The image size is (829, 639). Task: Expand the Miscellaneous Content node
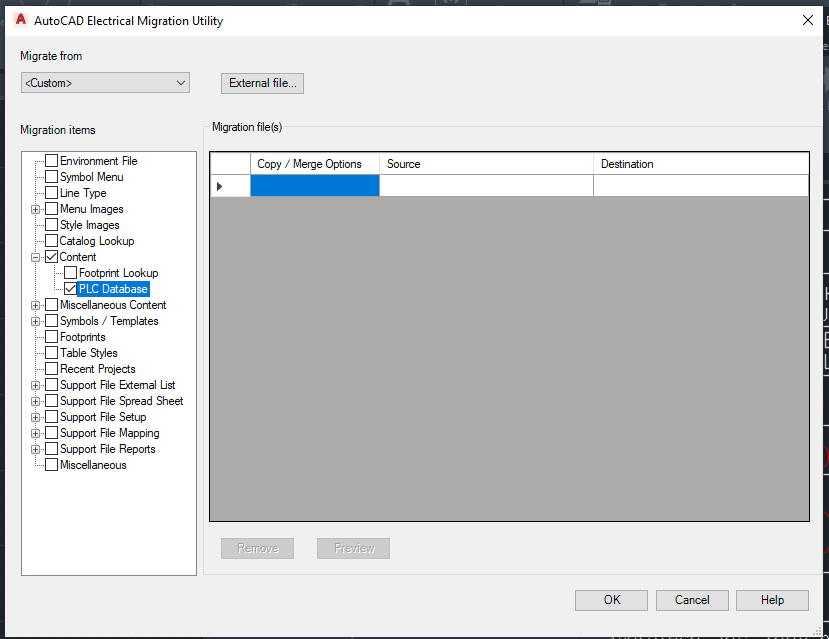pyautogui.click(x=35, y=305)
